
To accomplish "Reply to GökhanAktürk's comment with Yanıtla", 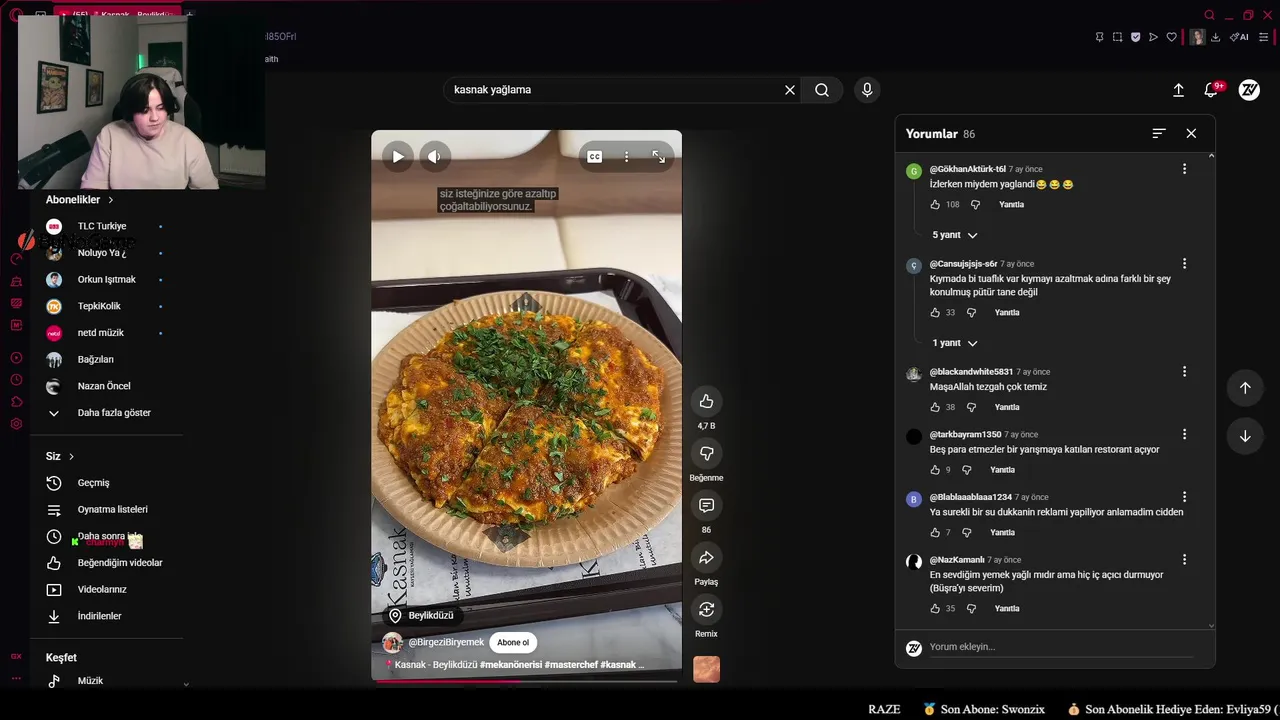I will pos(1011,204).
